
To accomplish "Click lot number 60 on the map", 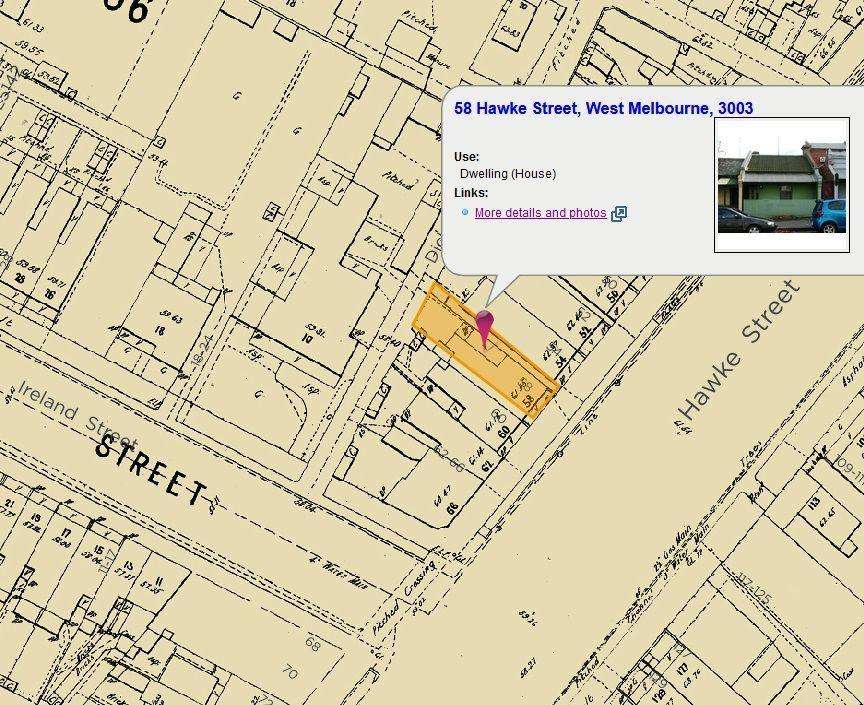I will (x=504, y=432).
